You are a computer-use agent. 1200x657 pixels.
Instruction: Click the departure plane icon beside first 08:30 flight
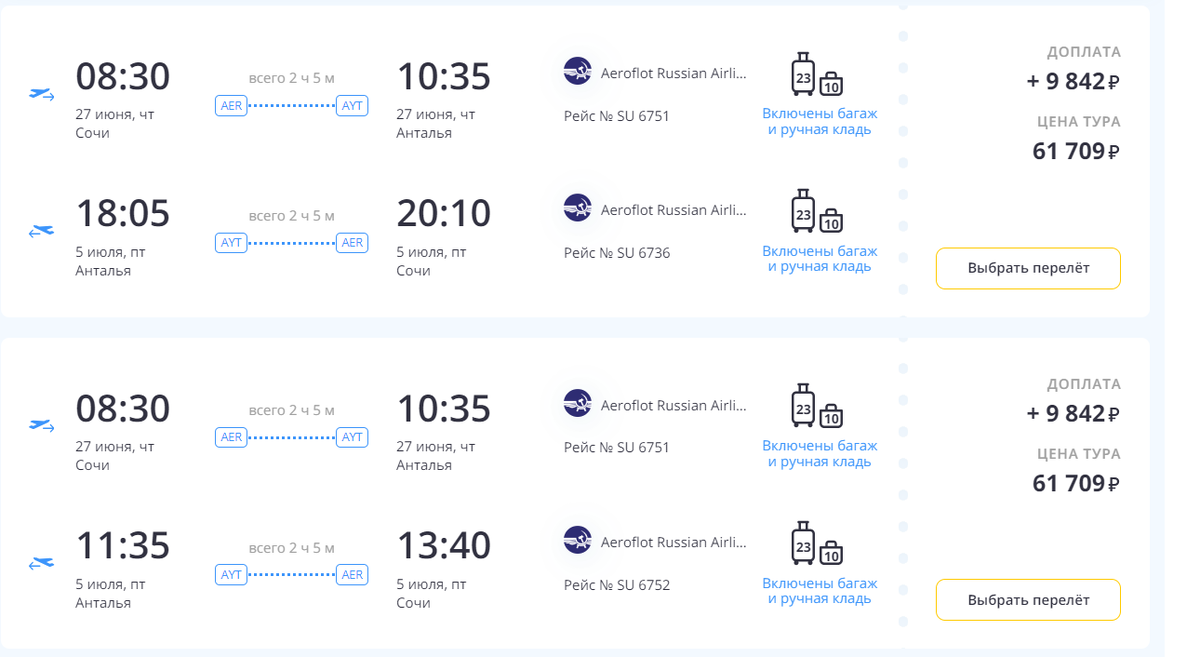click(x=41, y=94)
